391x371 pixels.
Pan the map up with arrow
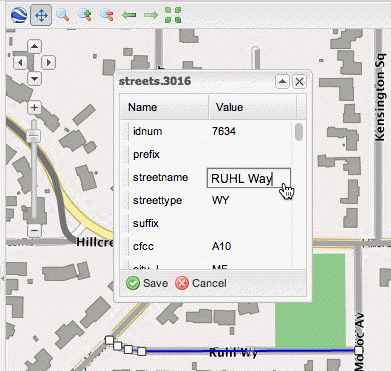pos(34,46)
